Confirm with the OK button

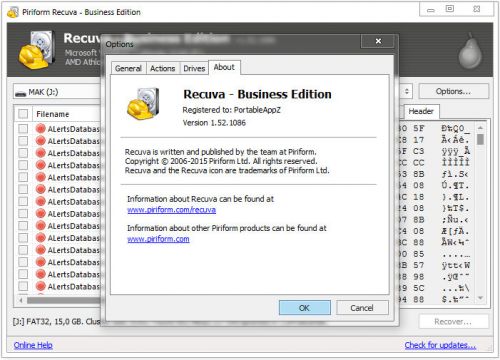(x=304, y=308)
